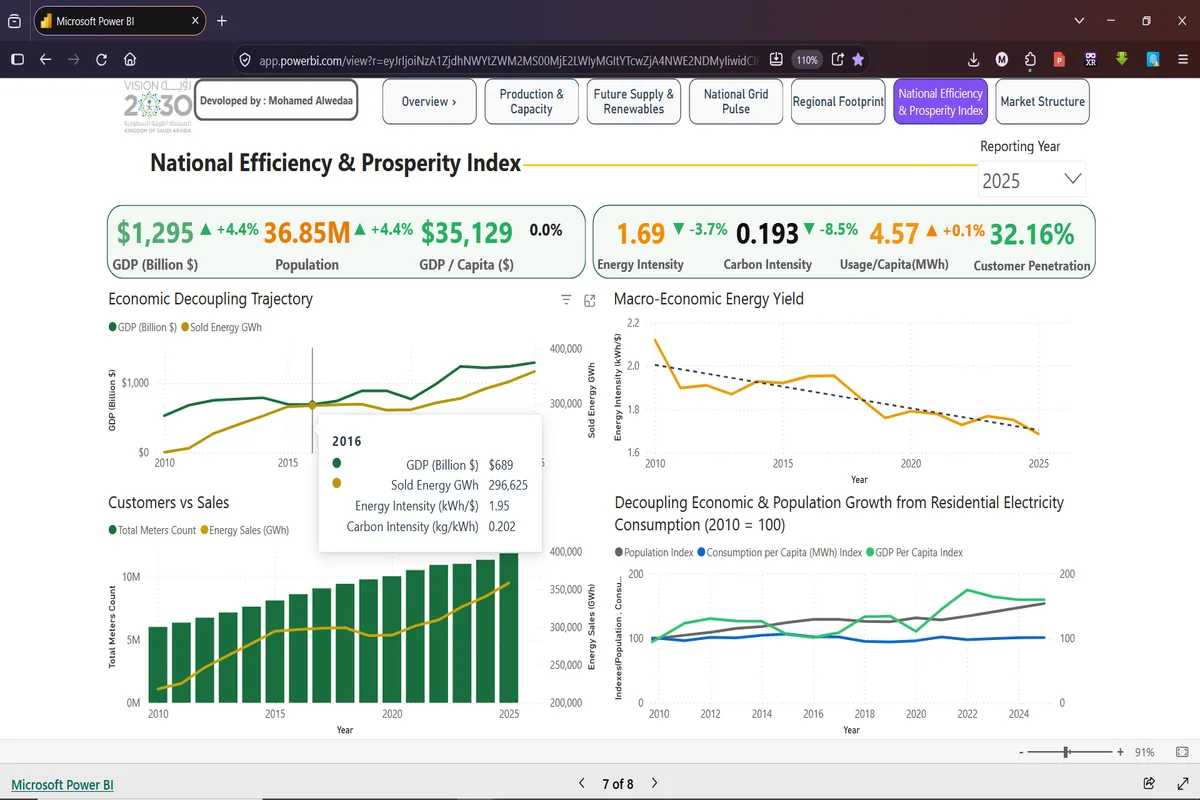Open the browser downloads panel
Viewport: 1200px width, 800px height.
[974, 59]
